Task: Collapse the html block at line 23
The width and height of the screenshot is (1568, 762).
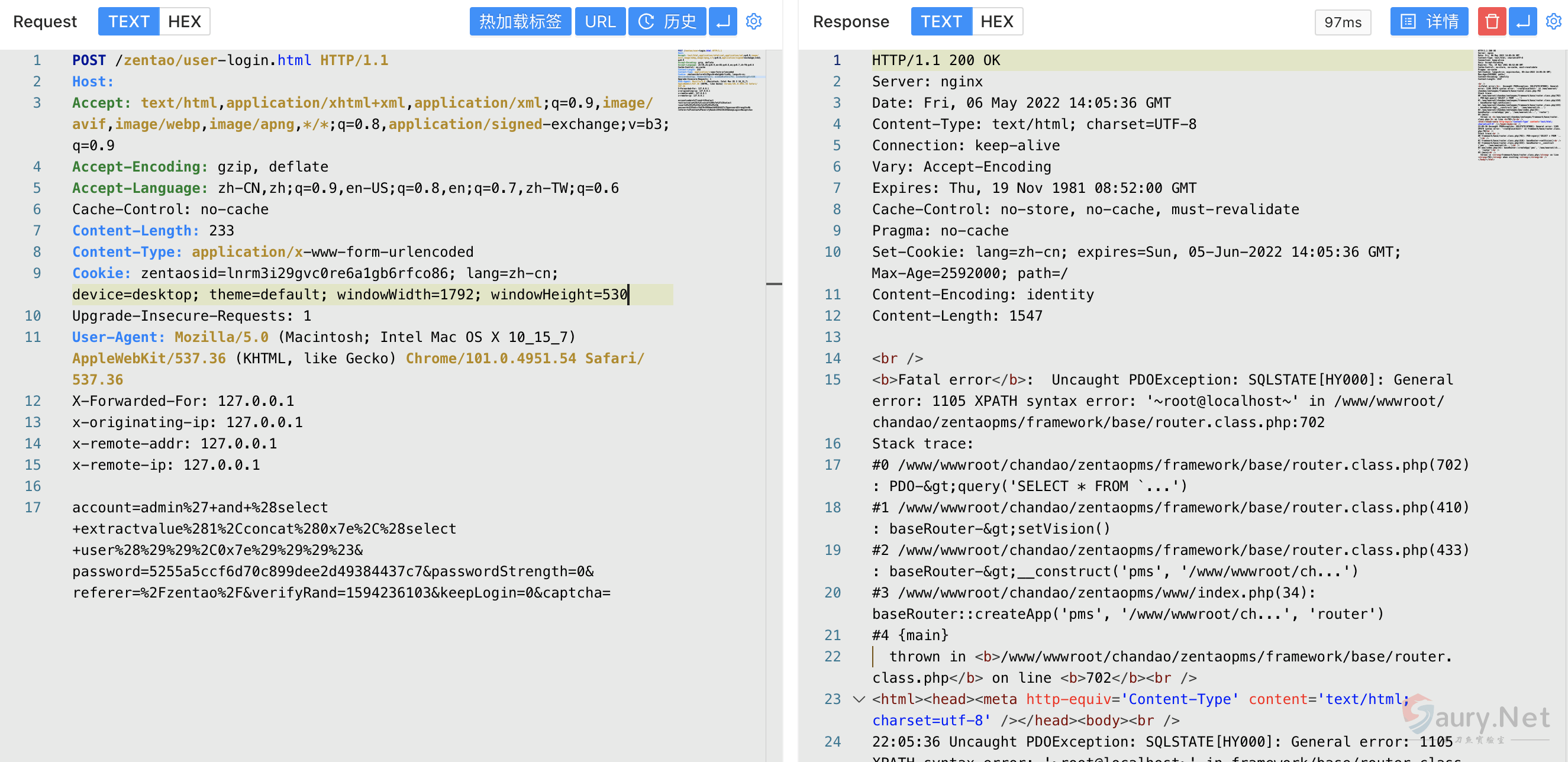Action: (x=859, y=699)
